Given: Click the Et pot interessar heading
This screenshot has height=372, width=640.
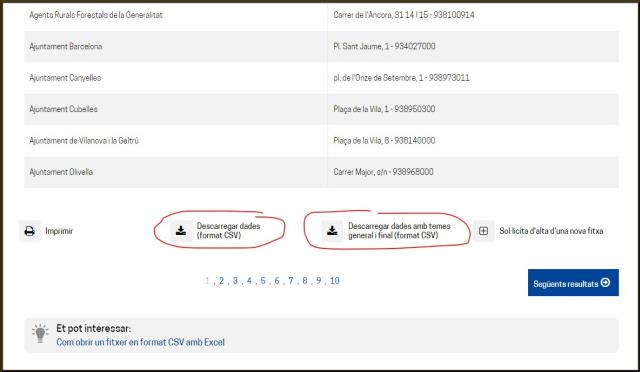Looking at the screenshot, I should [x=94, y=328].
